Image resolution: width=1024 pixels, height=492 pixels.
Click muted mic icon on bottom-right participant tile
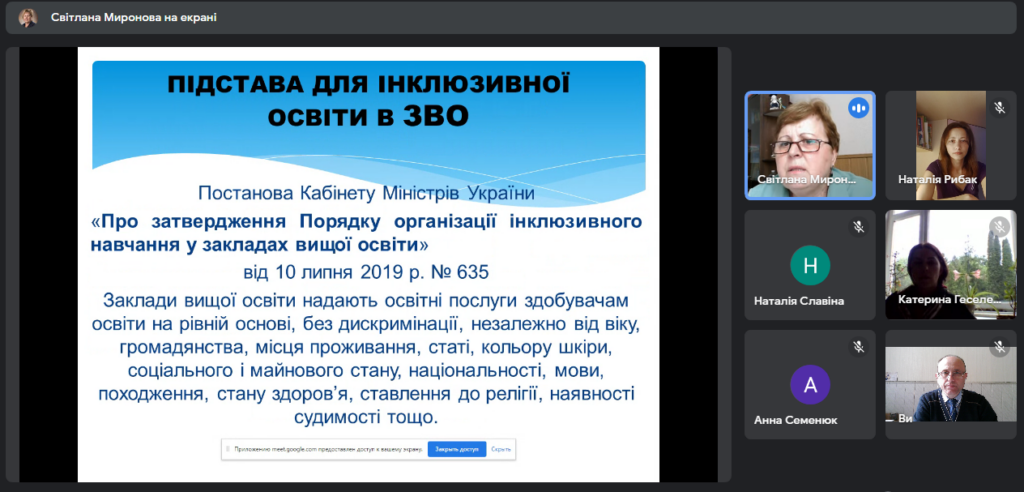point(998,347)
